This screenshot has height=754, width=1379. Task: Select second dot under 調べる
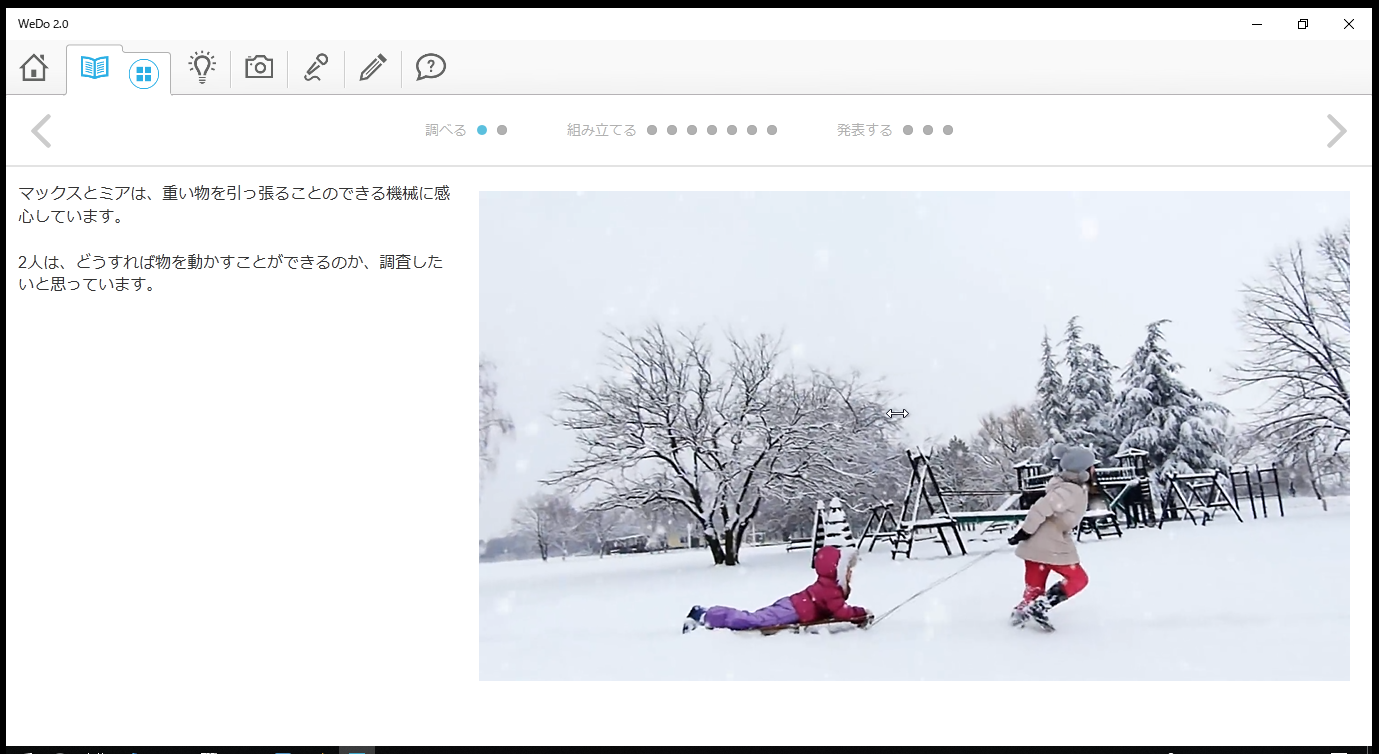click(502, 130)
